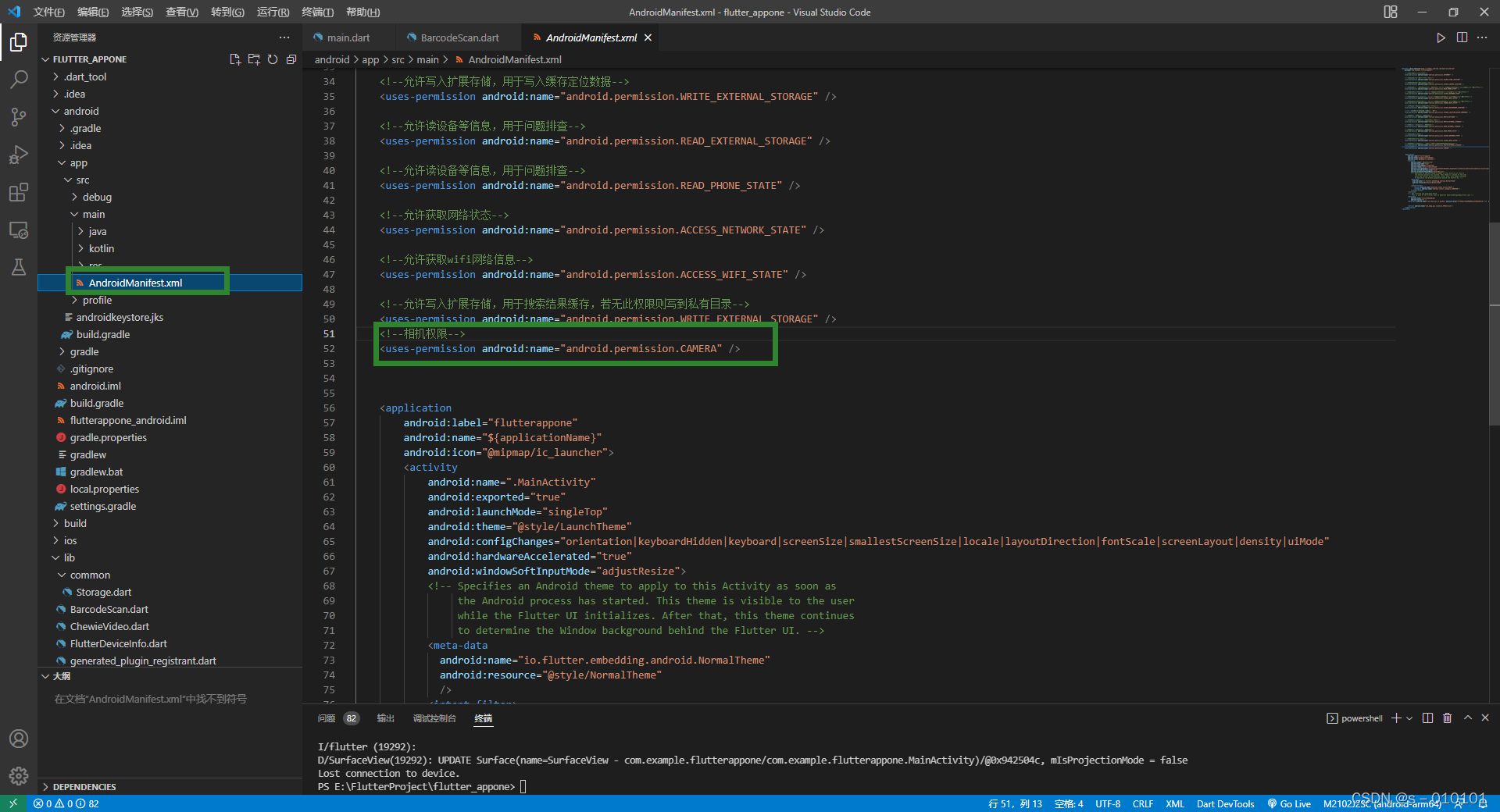The width and height of the screenshot is (1500, 812).
Task: Open Source Control view
Action: [19, 116]
